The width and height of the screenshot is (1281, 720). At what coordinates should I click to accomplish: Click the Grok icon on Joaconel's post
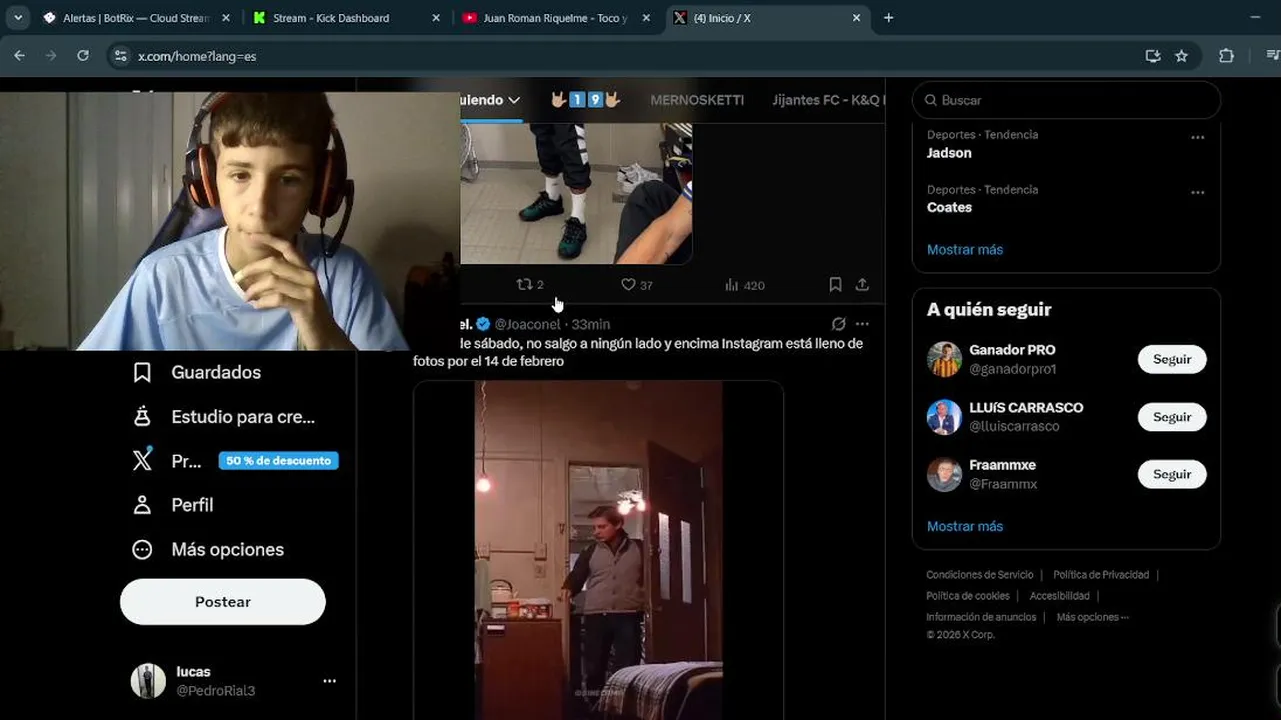click(838, 324)
